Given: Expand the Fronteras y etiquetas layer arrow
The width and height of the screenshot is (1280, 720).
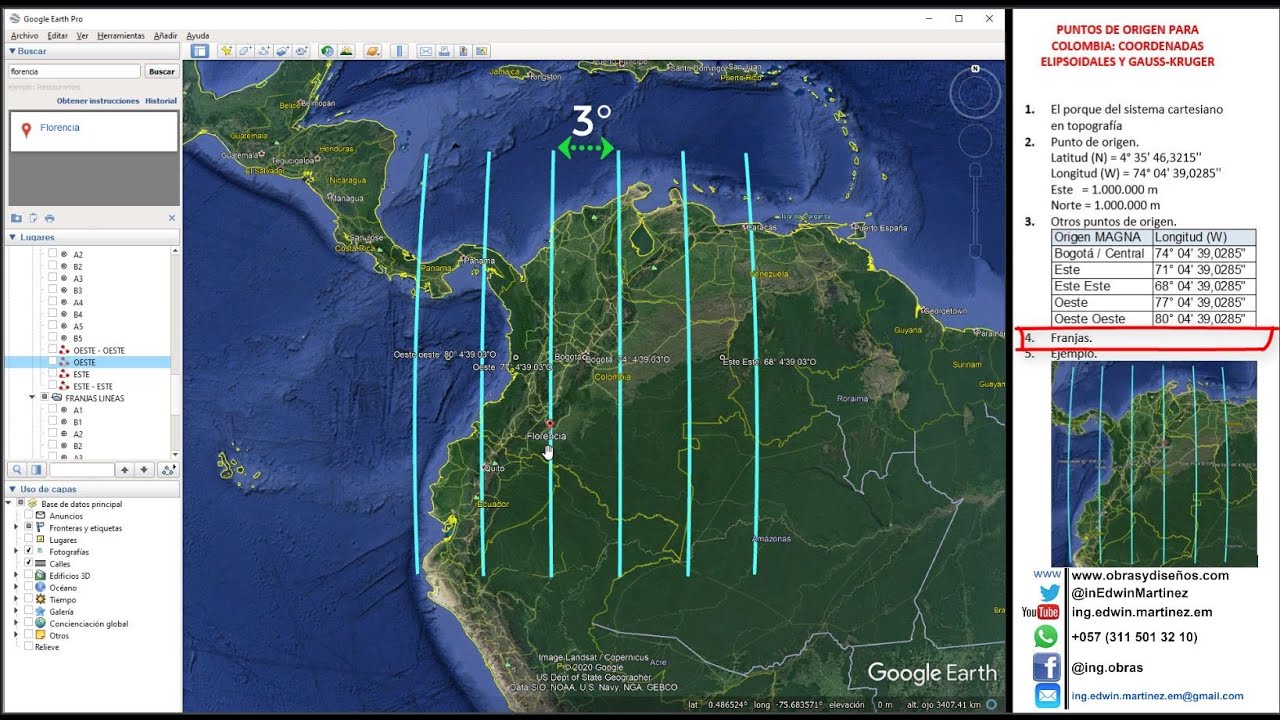Looking at the screenshot, I should tap(15, 528).
